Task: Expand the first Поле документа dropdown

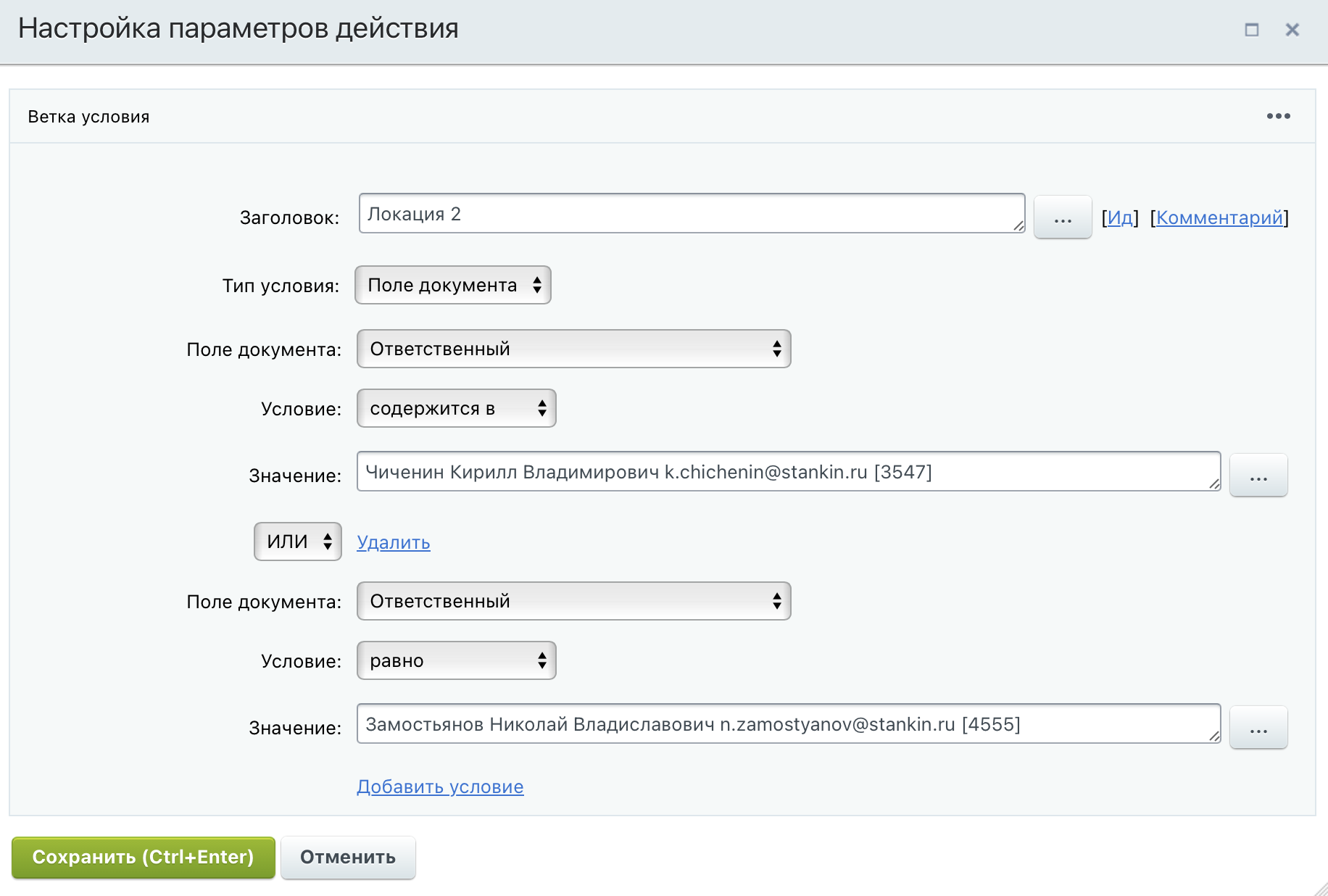Action: point(573,349)
